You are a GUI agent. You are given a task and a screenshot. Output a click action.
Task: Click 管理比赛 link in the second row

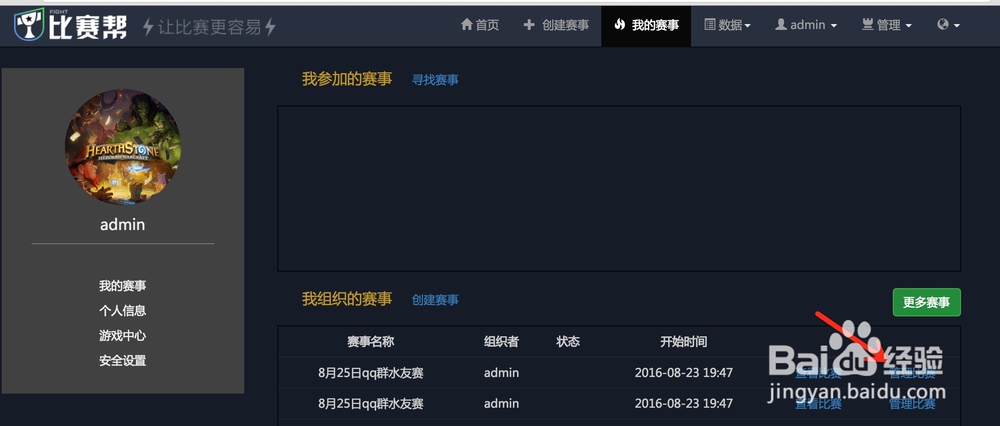[x=912, y=404]
